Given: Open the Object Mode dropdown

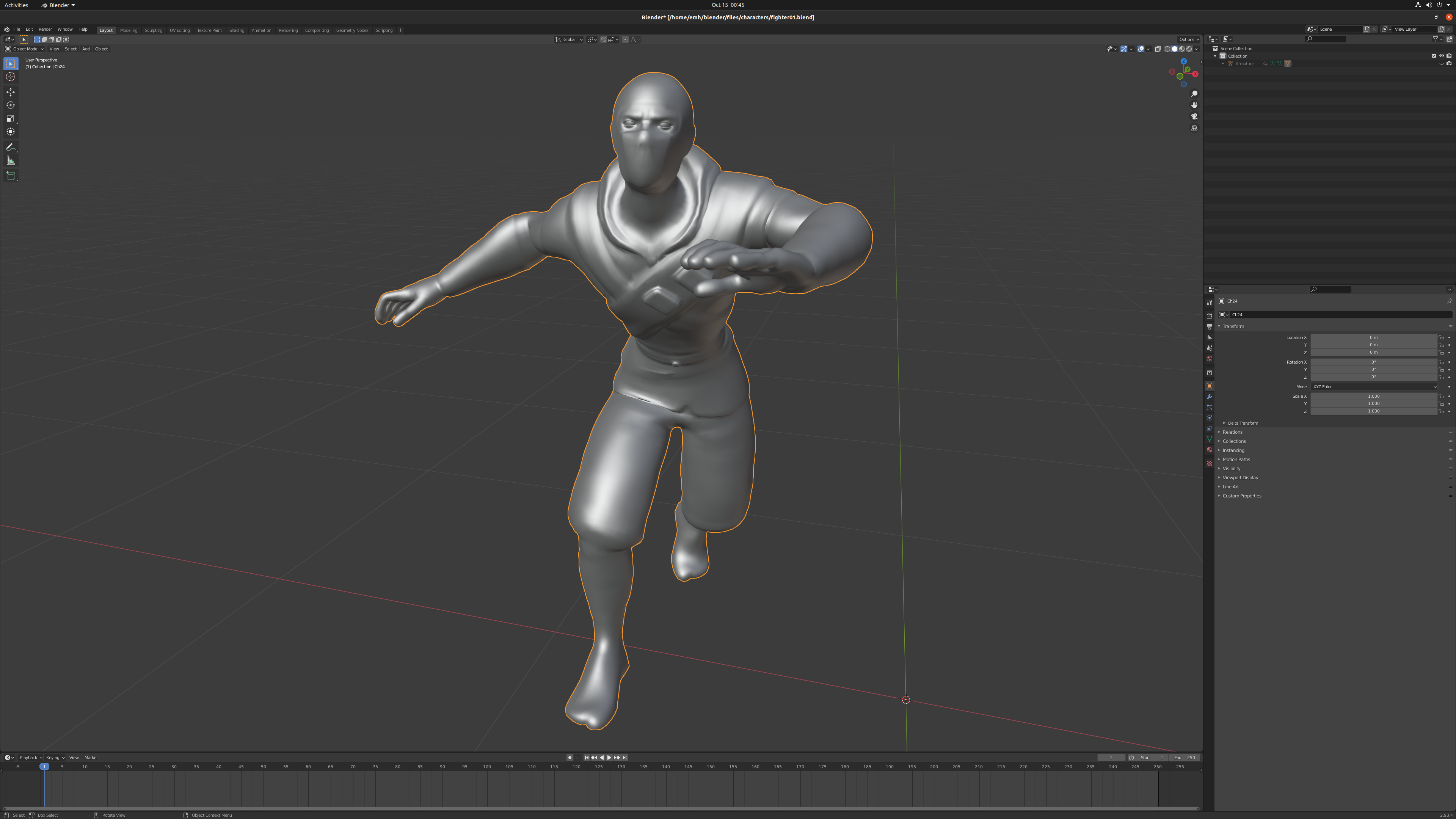Looking at the screenshot, I should 25,49.
